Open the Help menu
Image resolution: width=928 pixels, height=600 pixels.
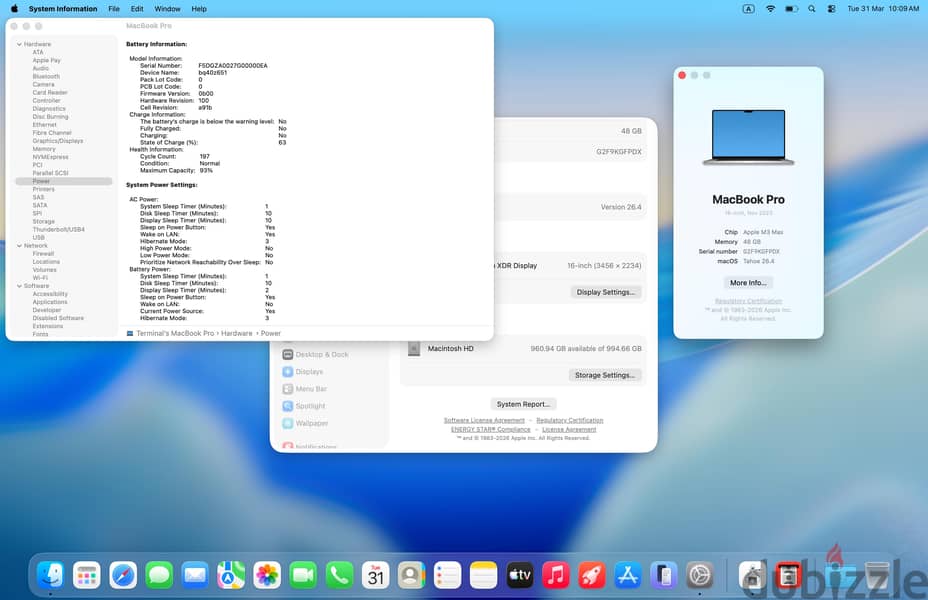199,9
